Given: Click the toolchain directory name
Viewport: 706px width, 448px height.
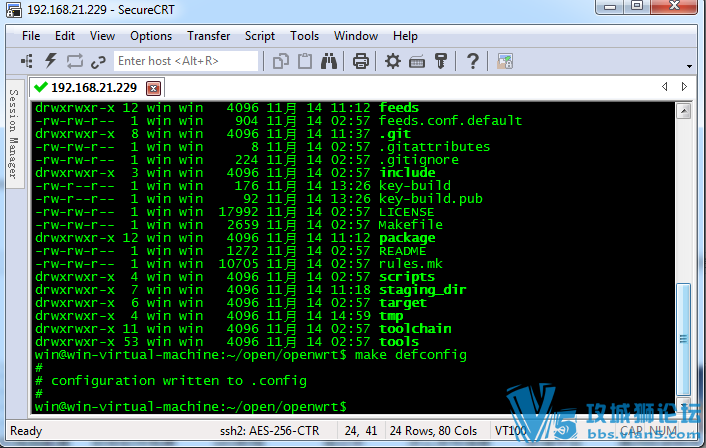Looking at the screenshot, I should 415,329.
